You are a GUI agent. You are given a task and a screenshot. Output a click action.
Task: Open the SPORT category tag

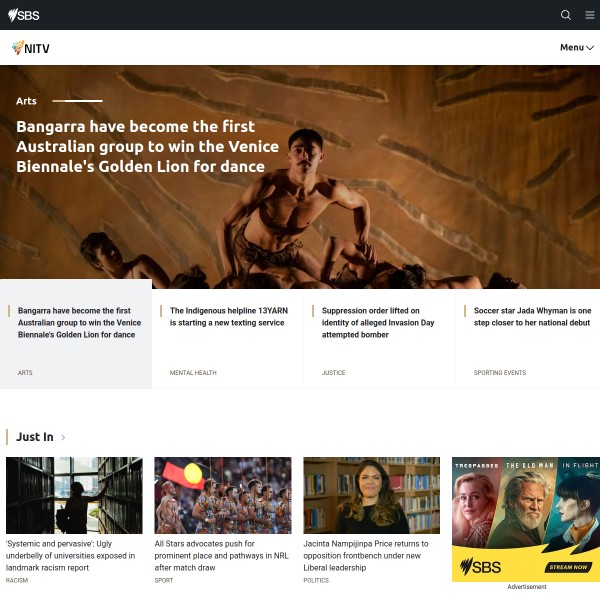tap(164, 580)
